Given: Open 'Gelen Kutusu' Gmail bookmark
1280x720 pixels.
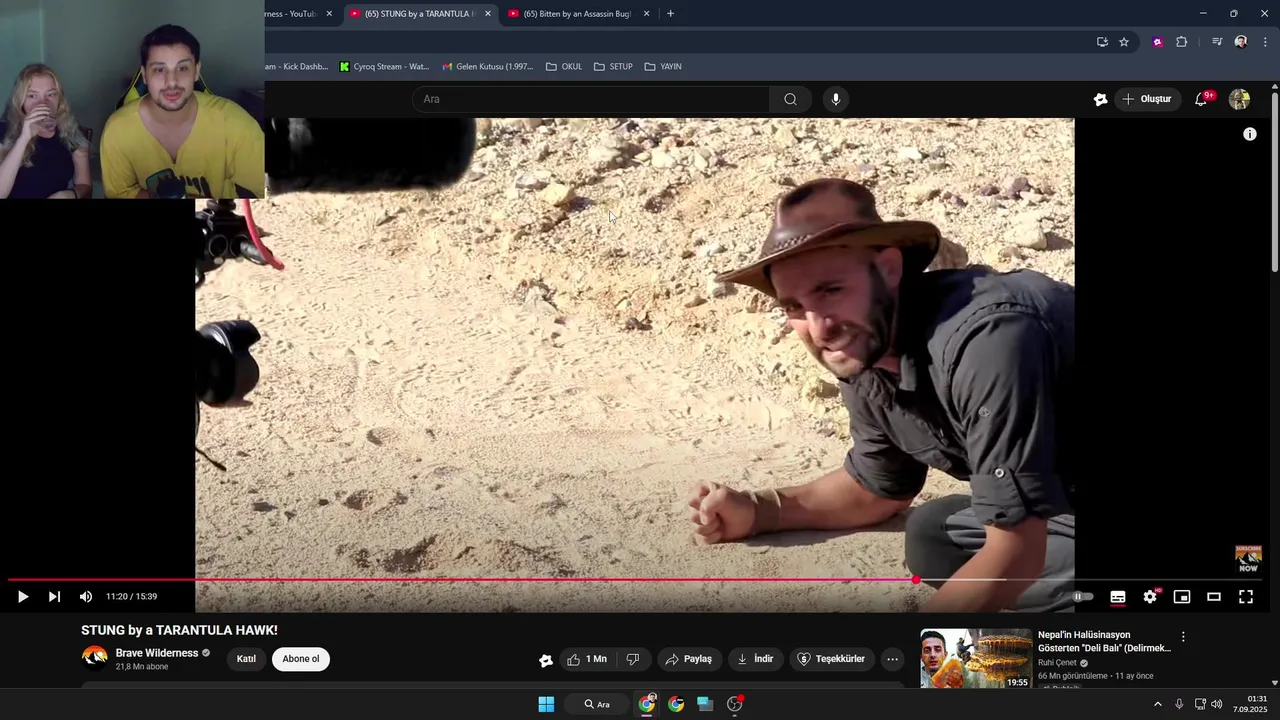Looking at the screenshot, I should pyautogui.click(x=488, y=67).
